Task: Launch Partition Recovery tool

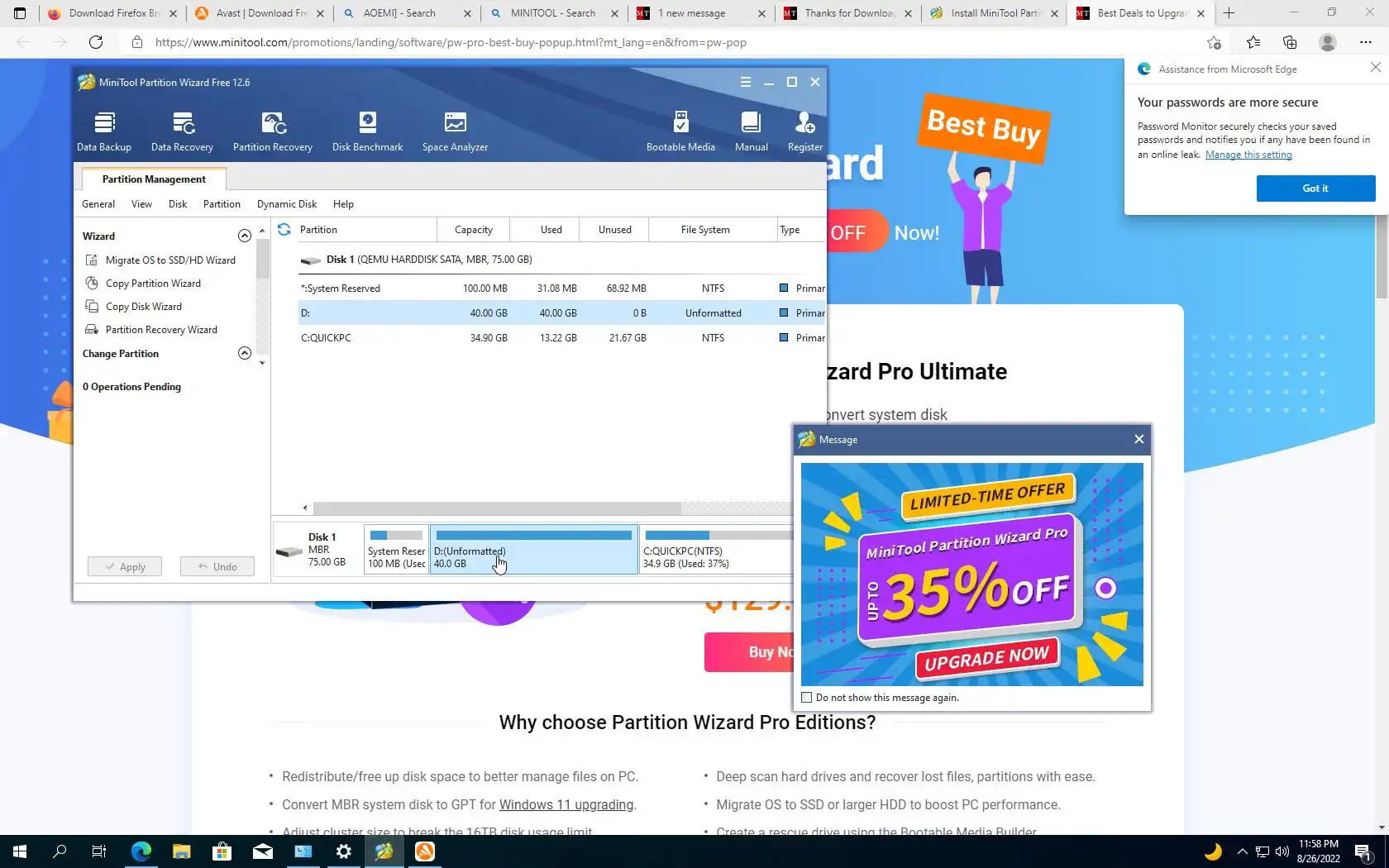Action: tap(273, 131)
